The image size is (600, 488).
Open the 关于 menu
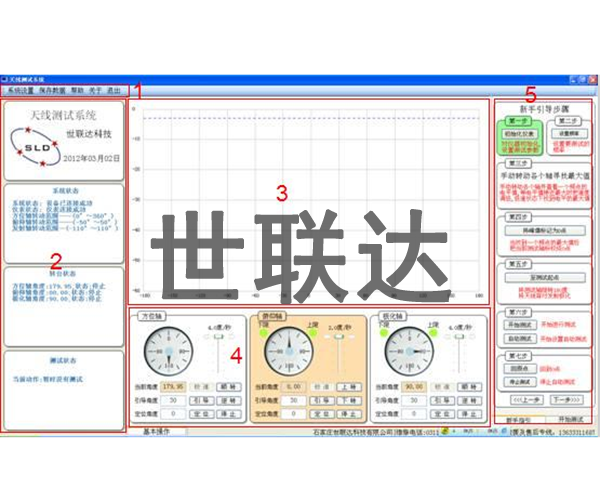(95, 91)
